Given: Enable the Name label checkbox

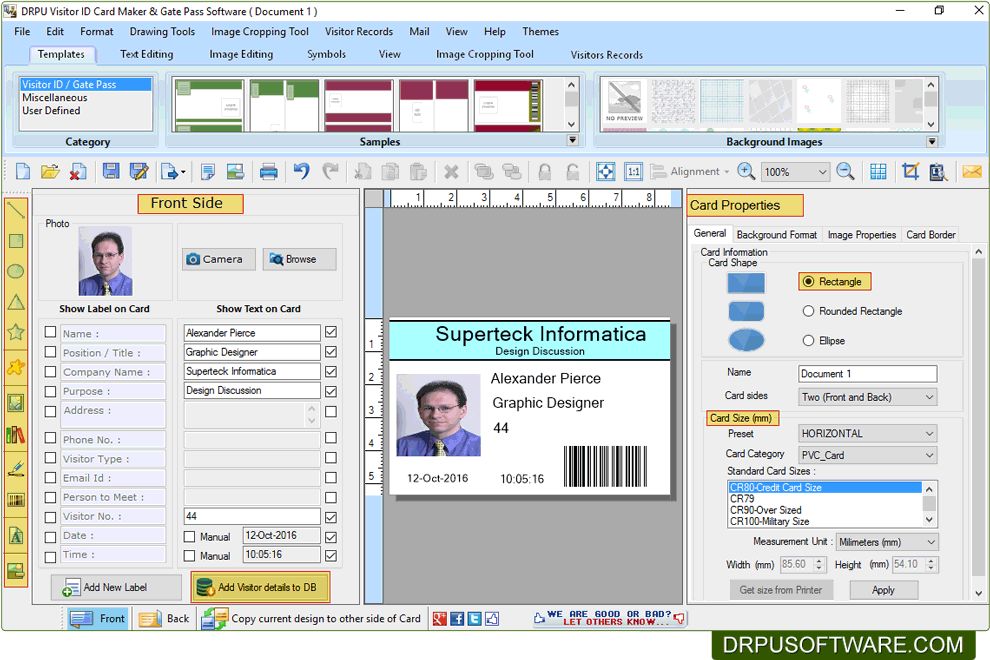Looking at the screenshot, I should pyautogui.click(x=51, y=332).
